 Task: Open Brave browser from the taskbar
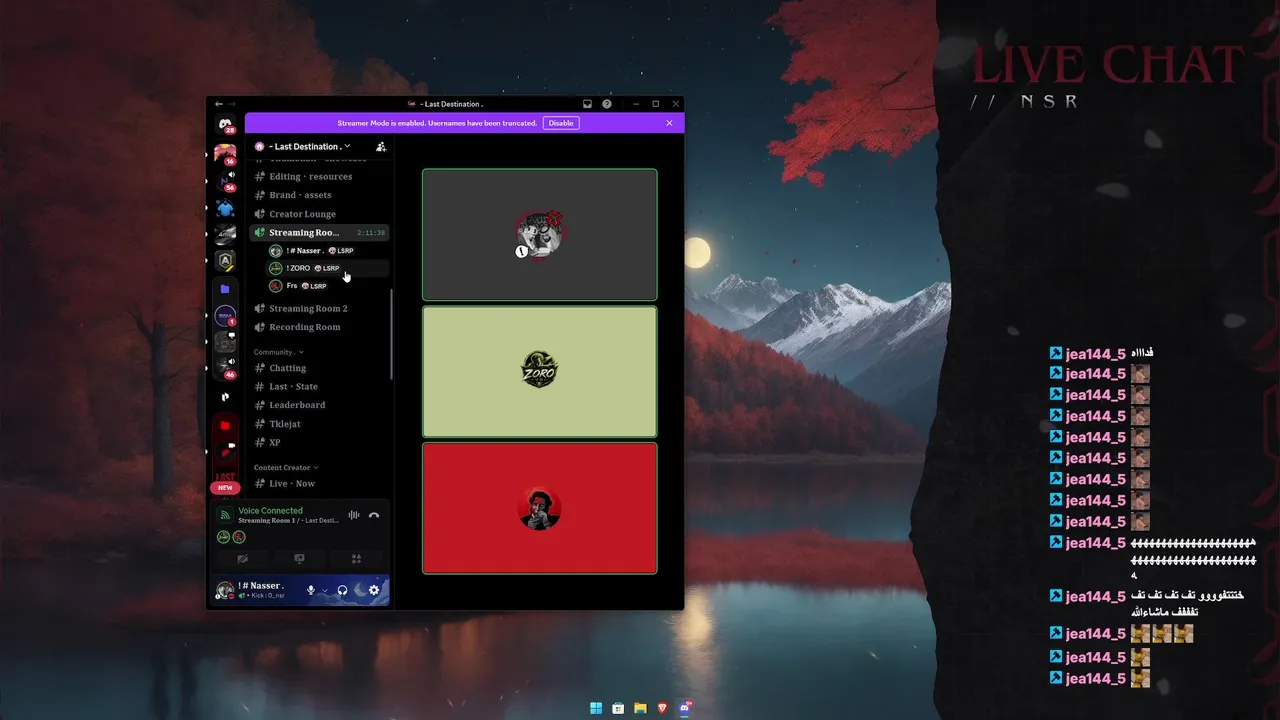click(662, 708)
